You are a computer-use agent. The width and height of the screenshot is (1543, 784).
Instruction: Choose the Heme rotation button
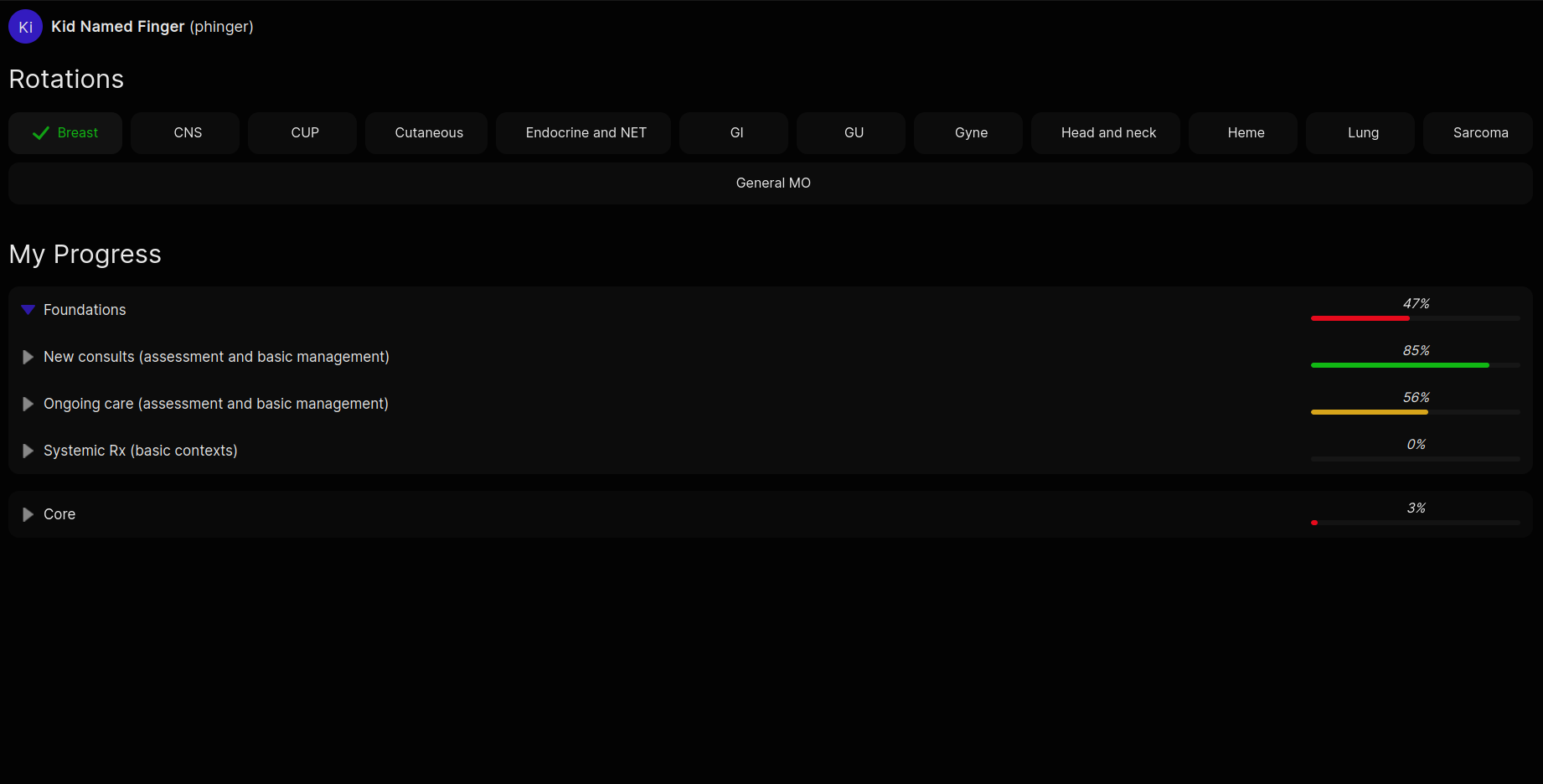click(1243, 133)
